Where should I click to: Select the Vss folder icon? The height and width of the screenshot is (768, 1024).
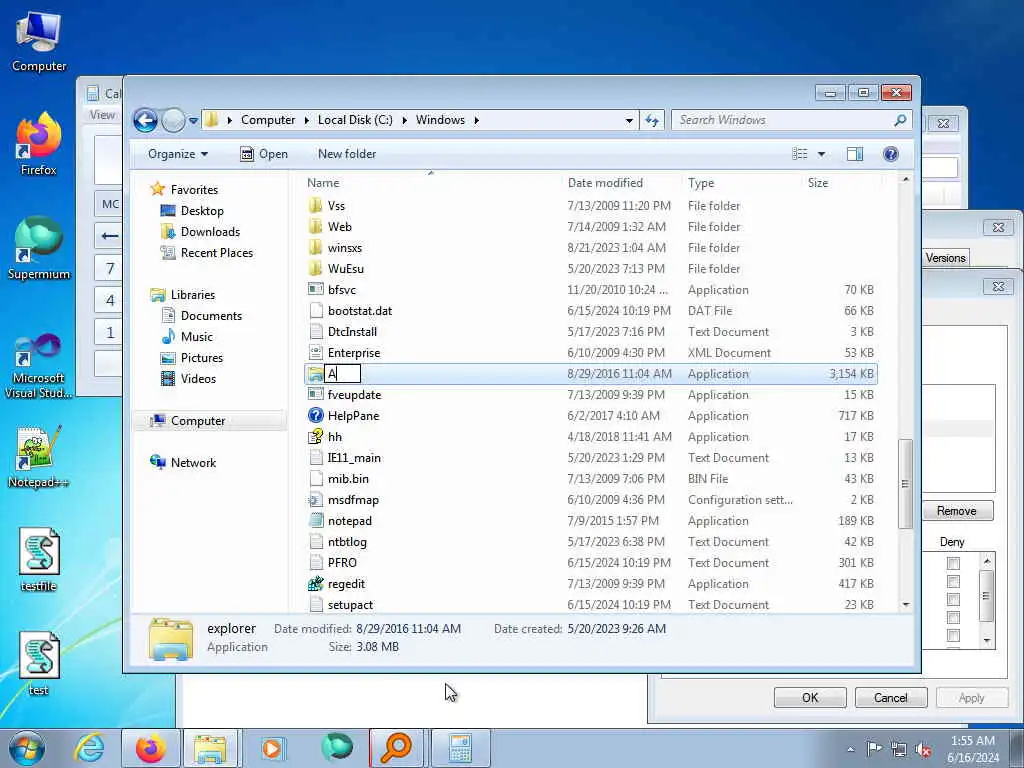click(x=315, y=206)
